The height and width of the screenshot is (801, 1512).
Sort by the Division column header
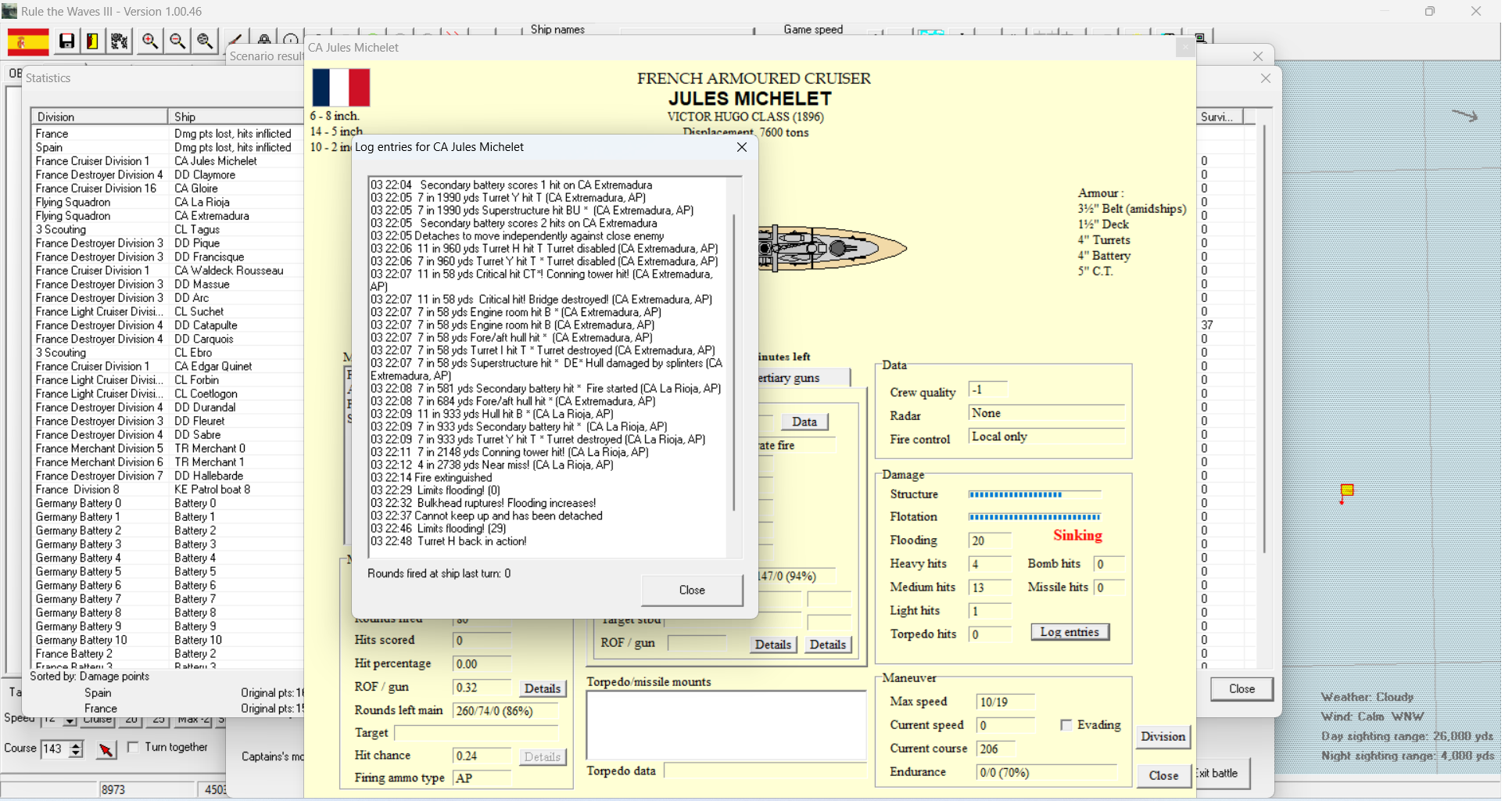tap(99, 117)
